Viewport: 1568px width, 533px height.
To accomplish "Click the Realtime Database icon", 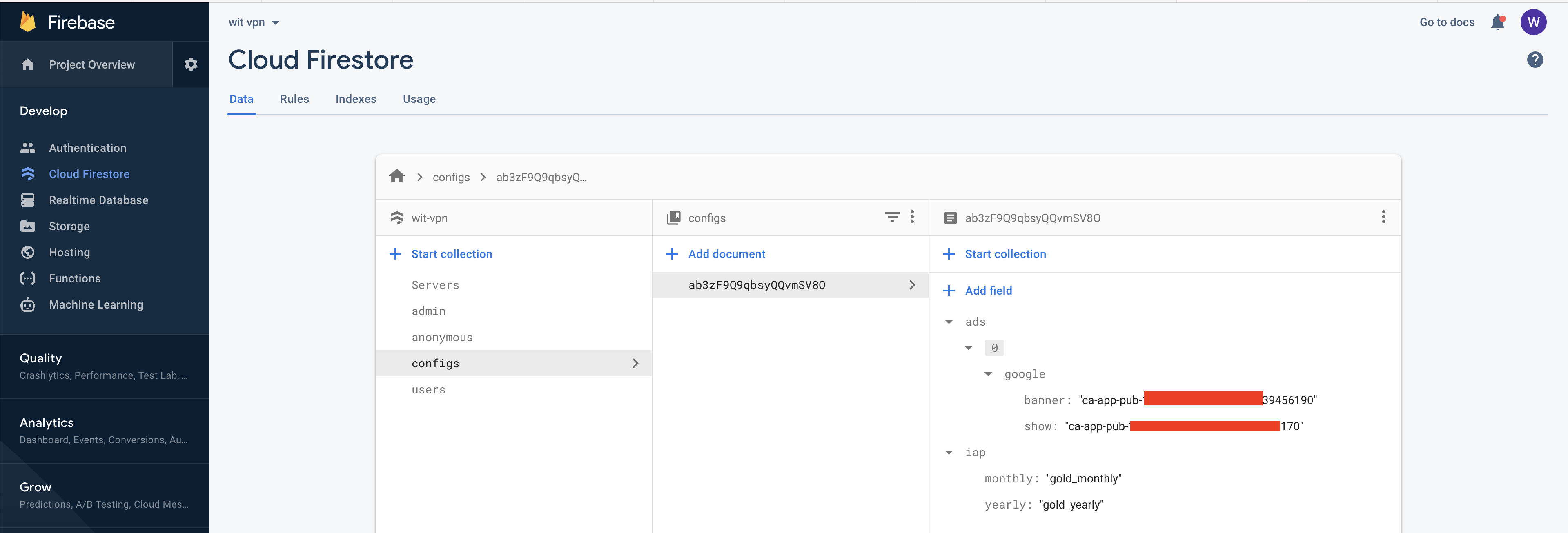I will pyautogui.click(x=27, y=200).
